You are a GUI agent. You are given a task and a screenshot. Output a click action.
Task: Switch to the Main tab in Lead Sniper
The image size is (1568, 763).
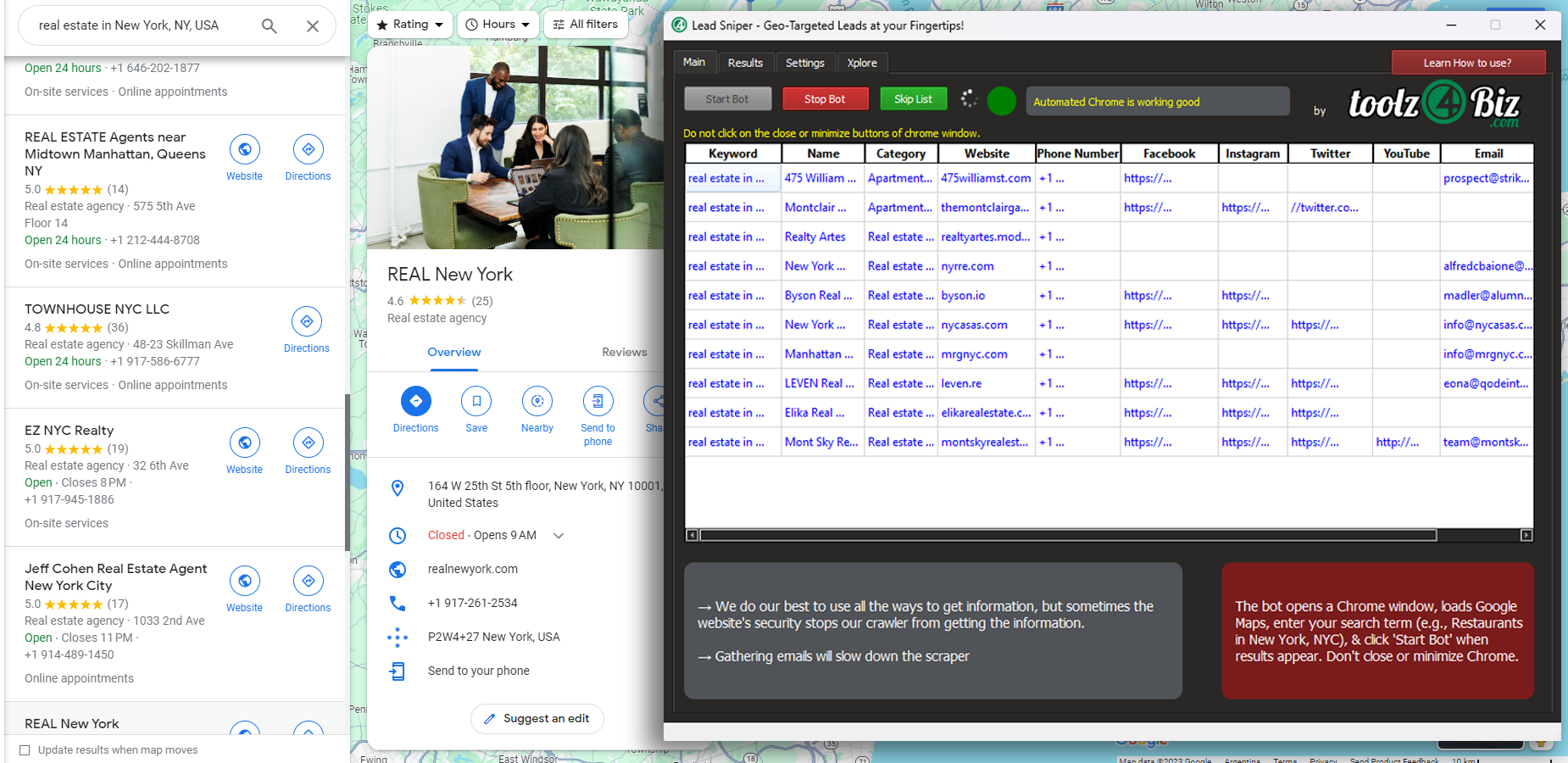click(x=694, y=62)
